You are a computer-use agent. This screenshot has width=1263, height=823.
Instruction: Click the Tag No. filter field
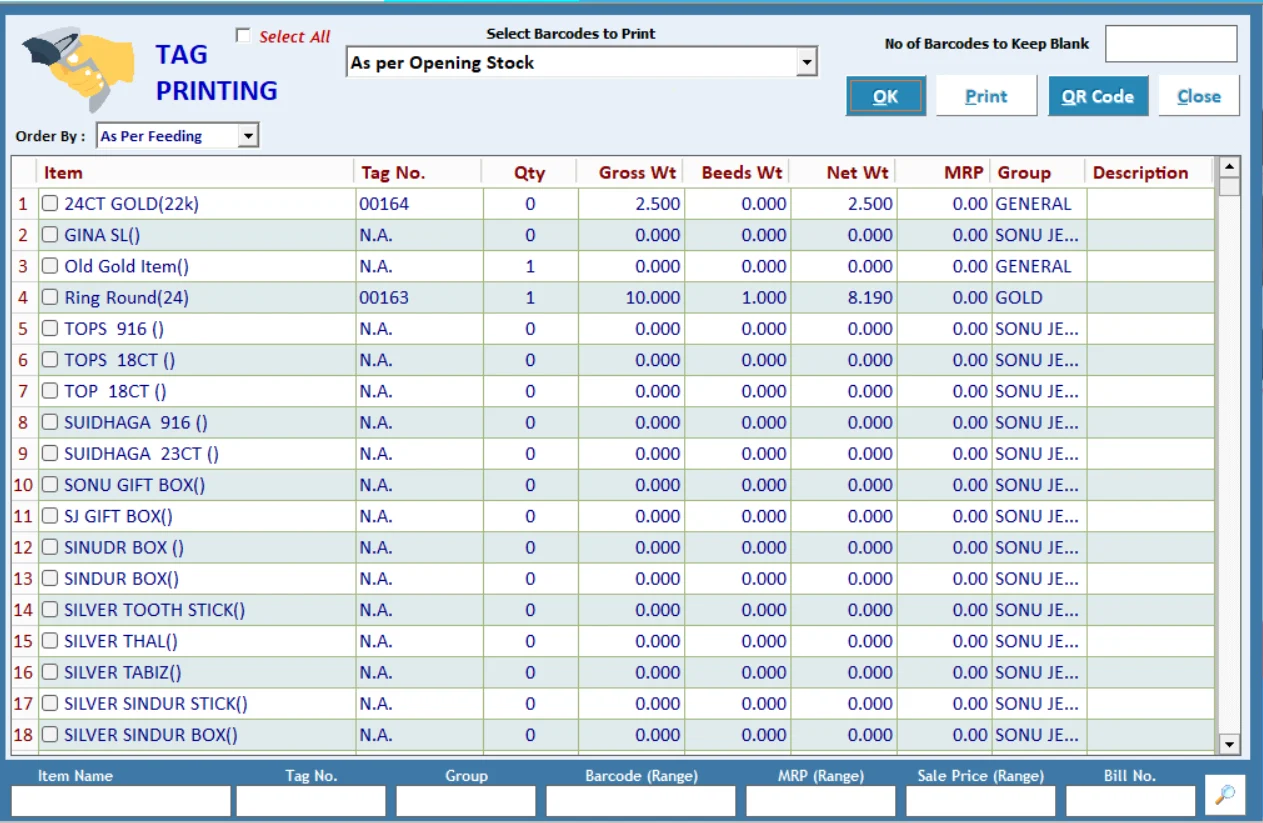[311, 801]
